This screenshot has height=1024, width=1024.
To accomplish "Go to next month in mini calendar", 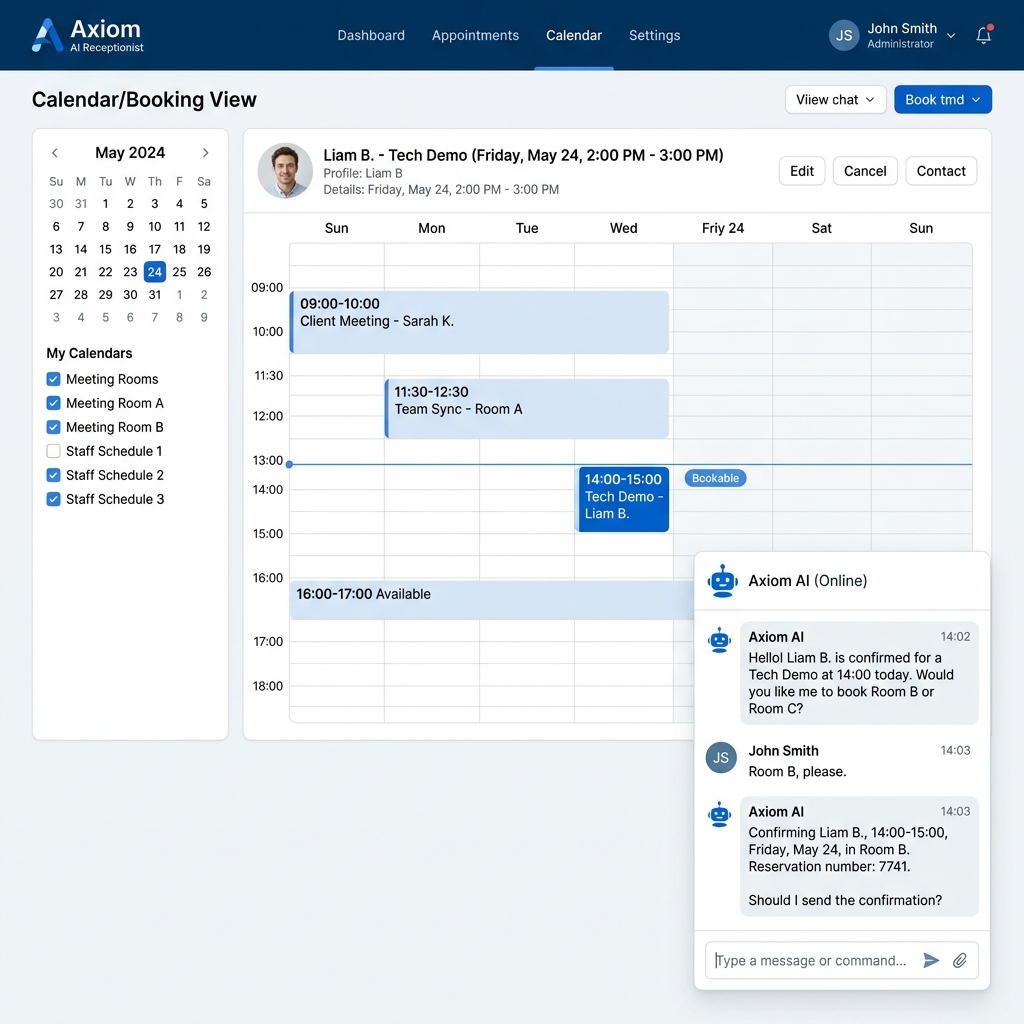I will click(205, 153).
